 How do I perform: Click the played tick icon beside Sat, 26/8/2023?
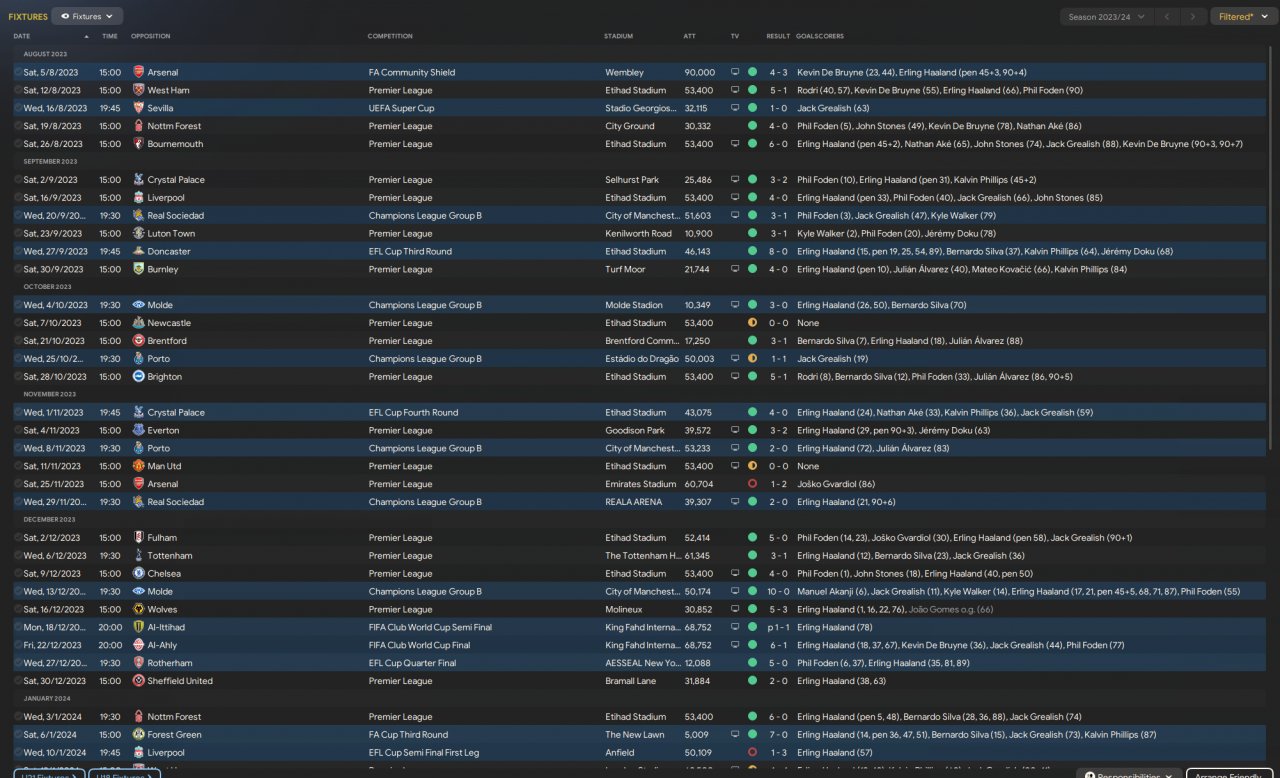18,144
